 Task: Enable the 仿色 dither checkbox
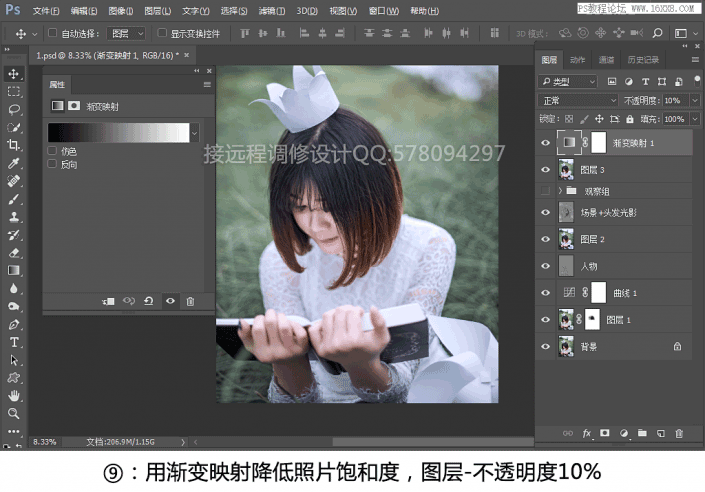pyautogui.click(x=53, y=151)
